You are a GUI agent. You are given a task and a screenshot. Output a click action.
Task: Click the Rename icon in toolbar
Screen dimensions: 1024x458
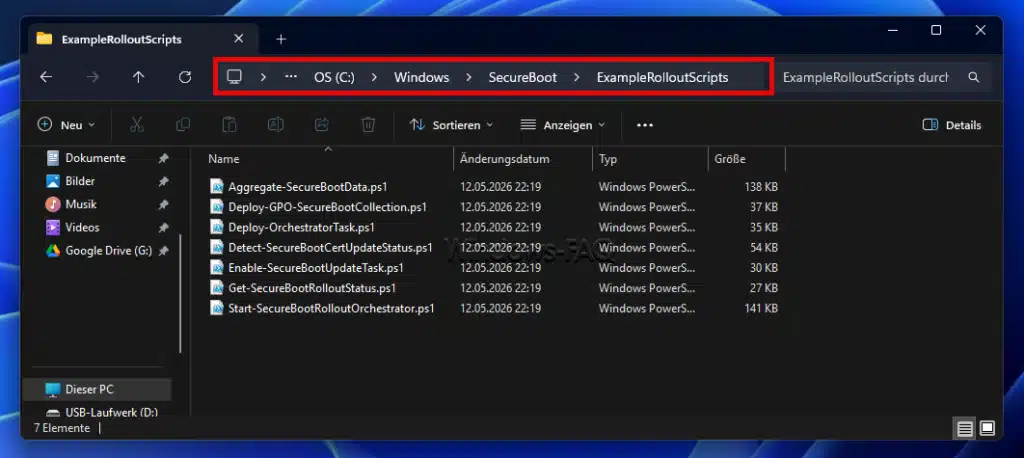tap(276, 125)
